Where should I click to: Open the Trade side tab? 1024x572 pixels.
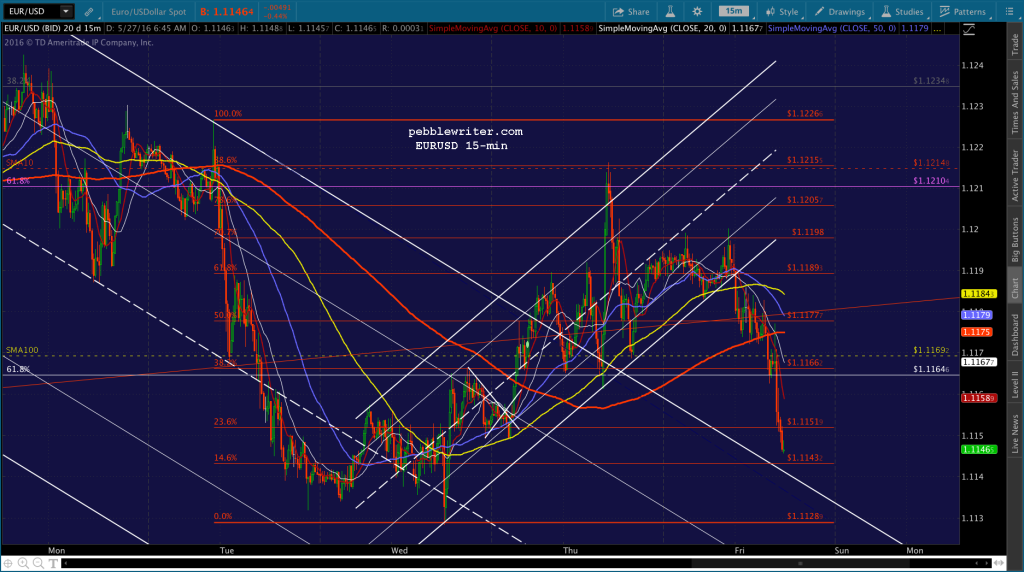(1015, 44)
